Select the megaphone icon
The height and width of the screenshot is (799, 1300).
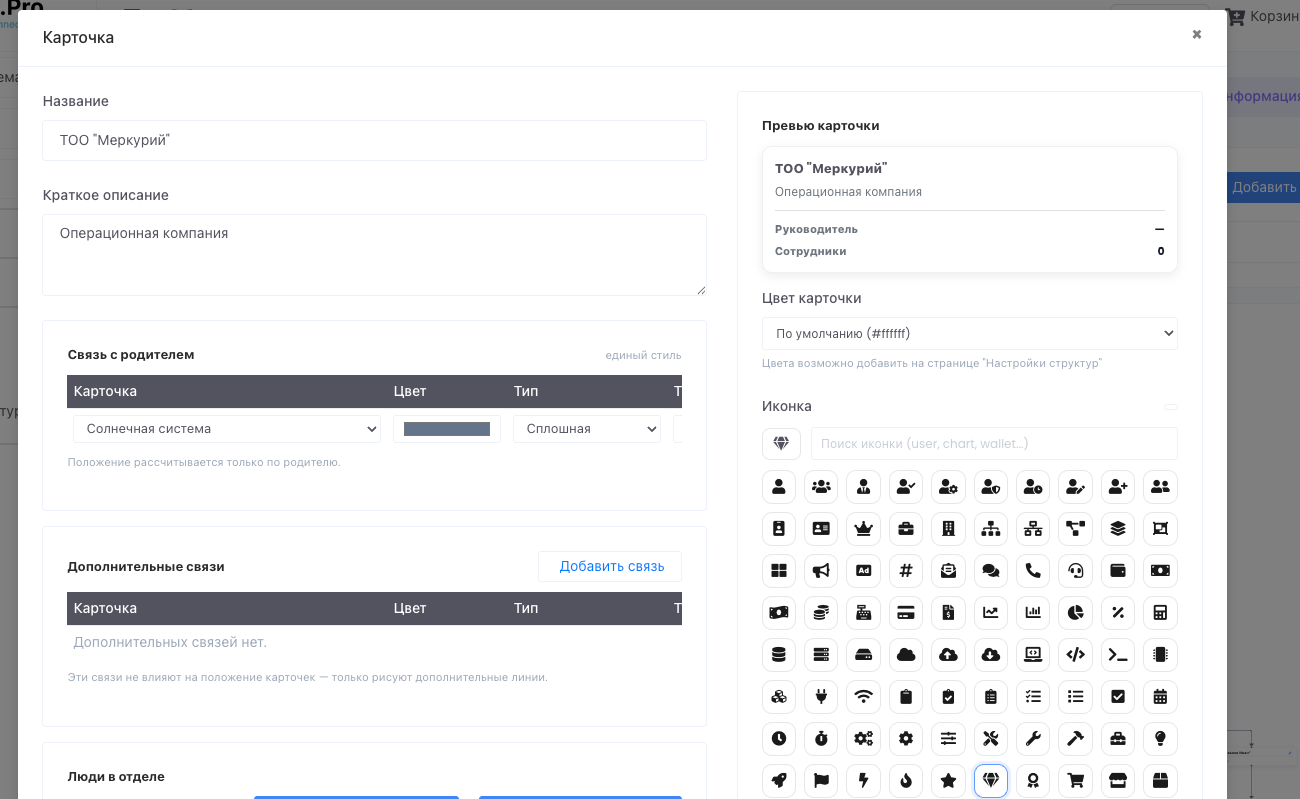821,571
